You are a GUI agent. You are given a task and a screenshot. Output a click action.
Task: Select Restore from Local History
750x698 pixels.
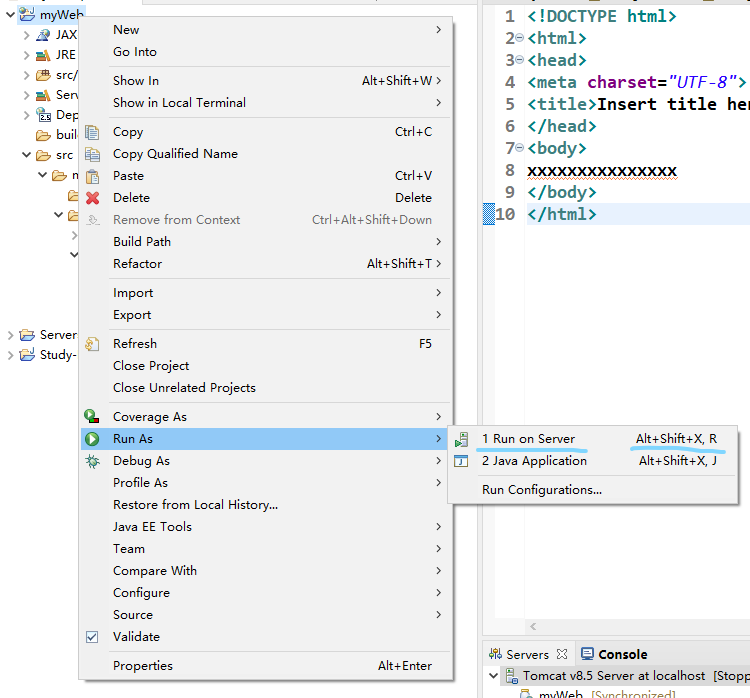[x=266, y=505]
